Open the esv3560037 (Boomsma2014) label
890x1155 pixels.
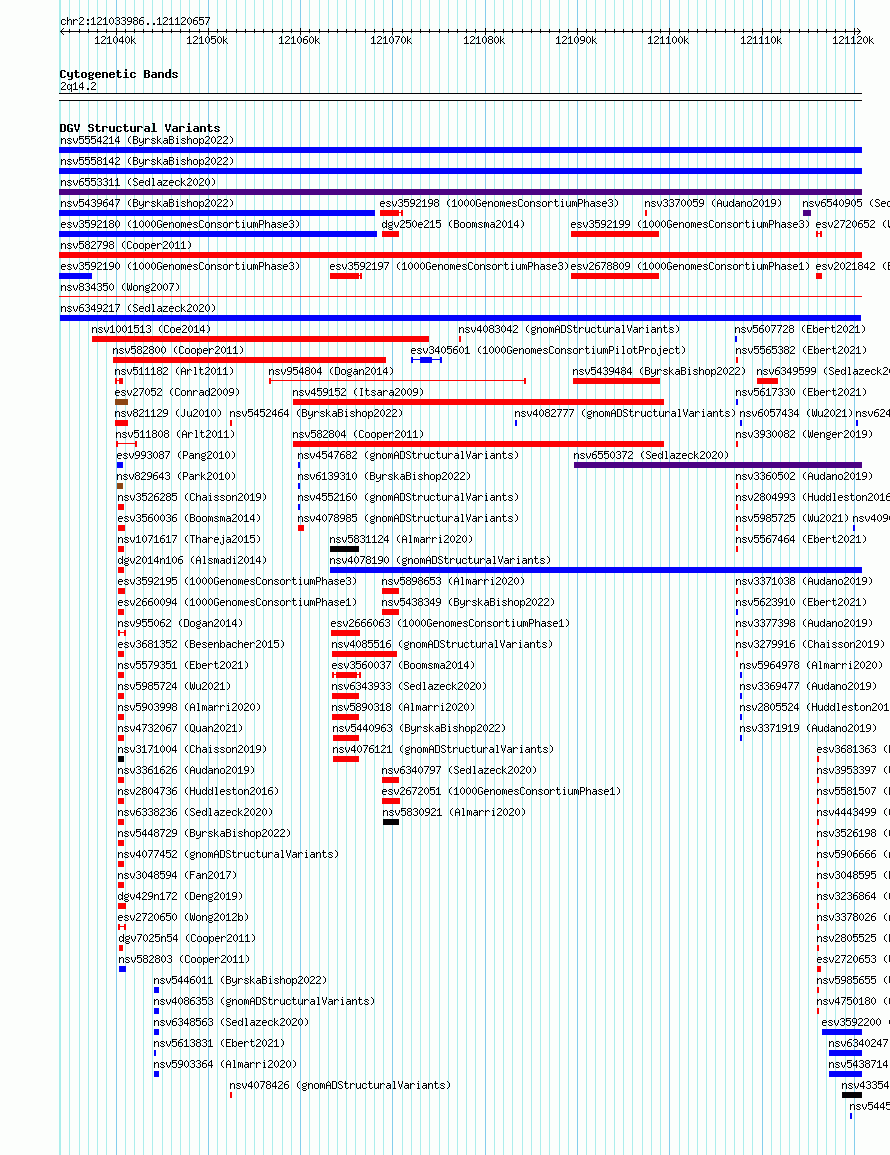click(403, 665)
